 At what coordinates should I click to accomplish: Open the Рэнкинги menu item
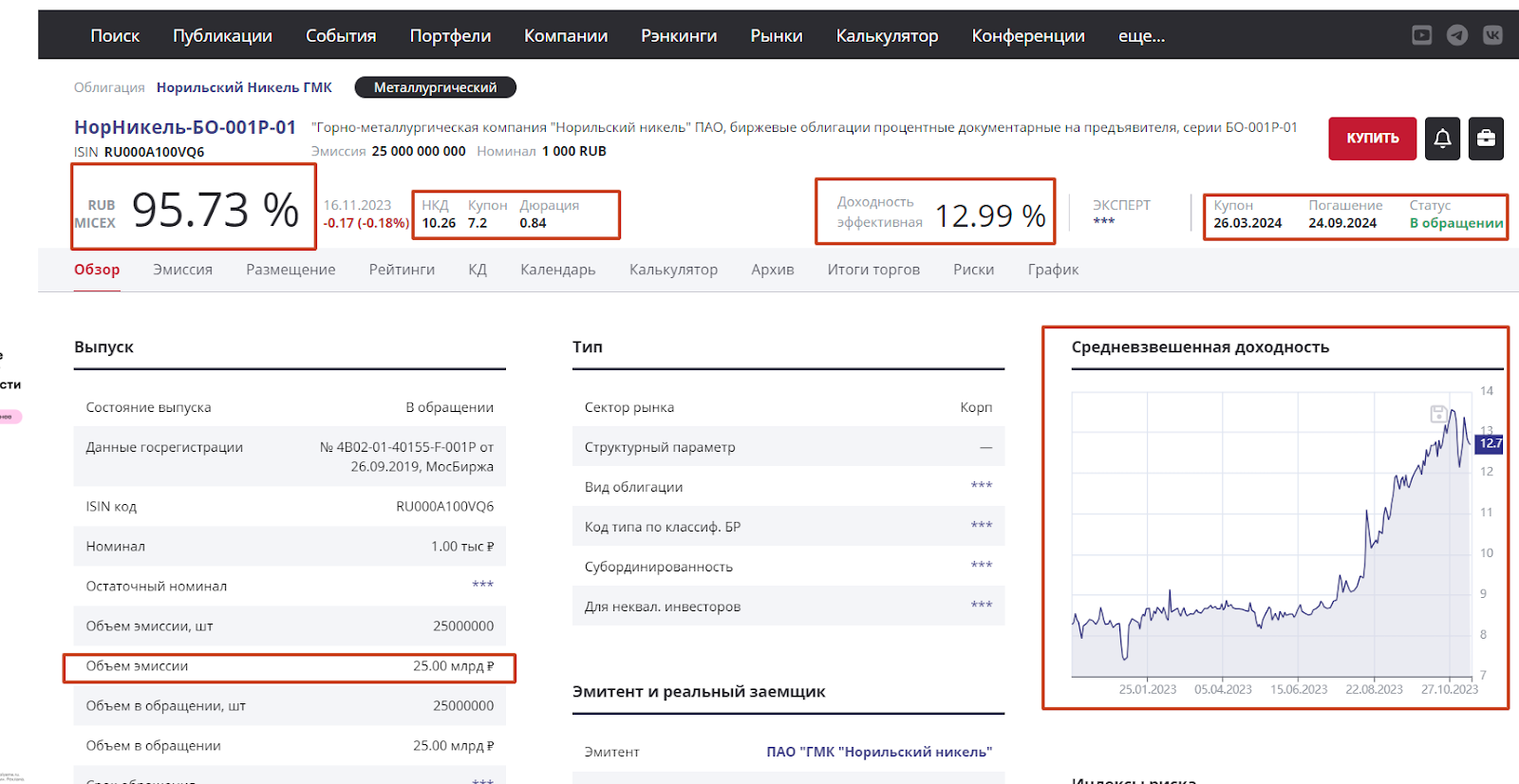point(679,36)
